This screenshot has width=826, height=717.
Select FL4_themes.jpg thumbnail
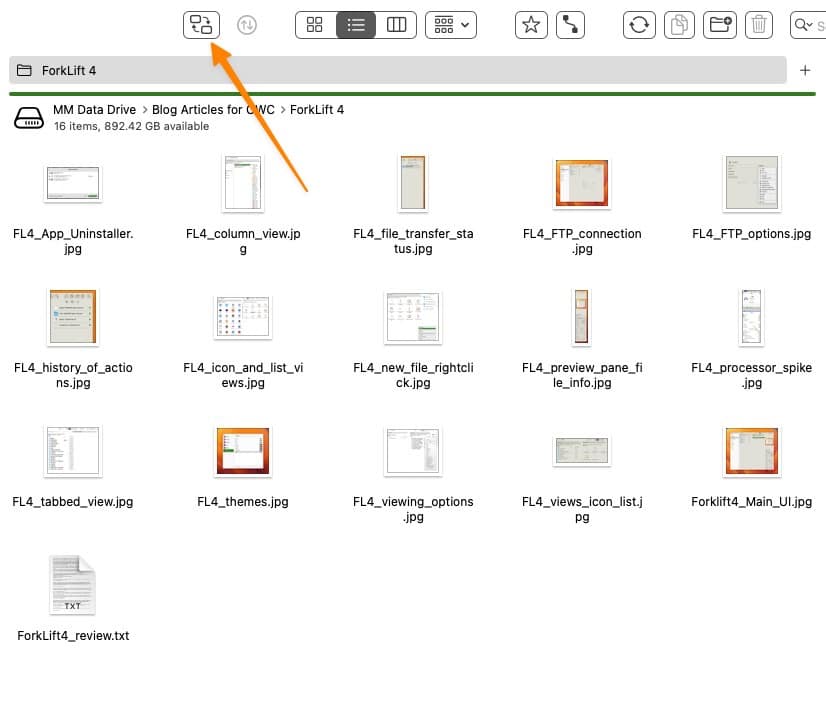[x=243, y=451]
